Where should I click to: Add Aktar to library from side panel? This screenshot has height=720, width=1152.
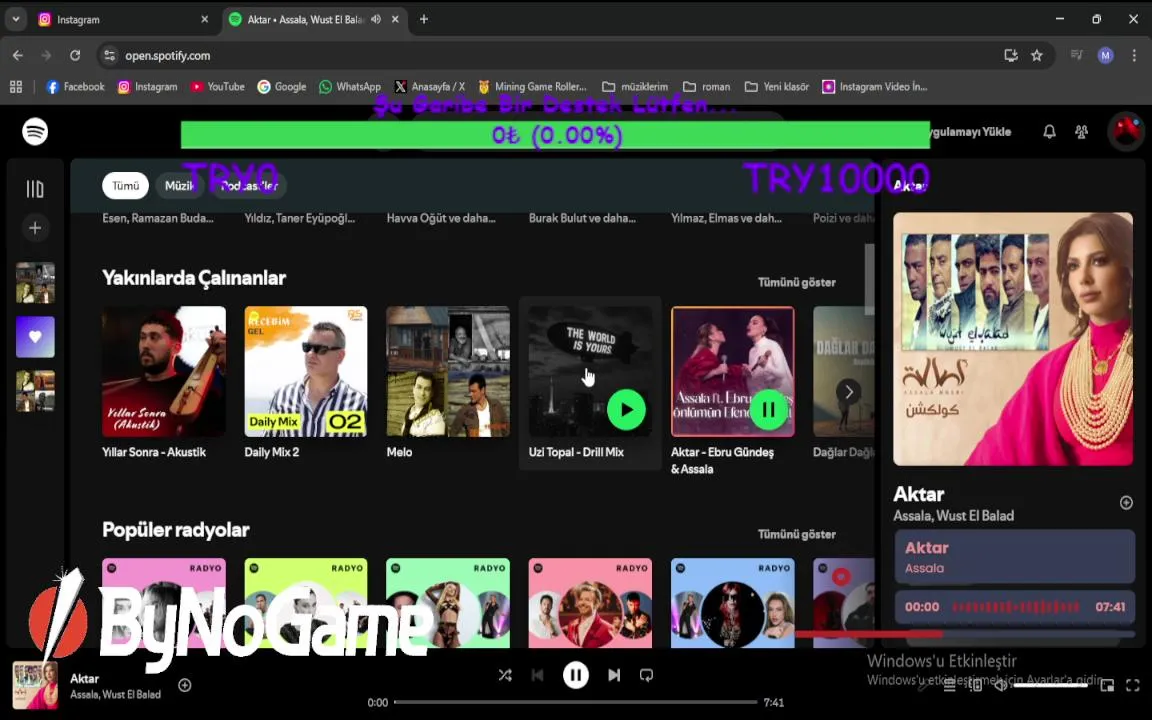(1126, 503)
